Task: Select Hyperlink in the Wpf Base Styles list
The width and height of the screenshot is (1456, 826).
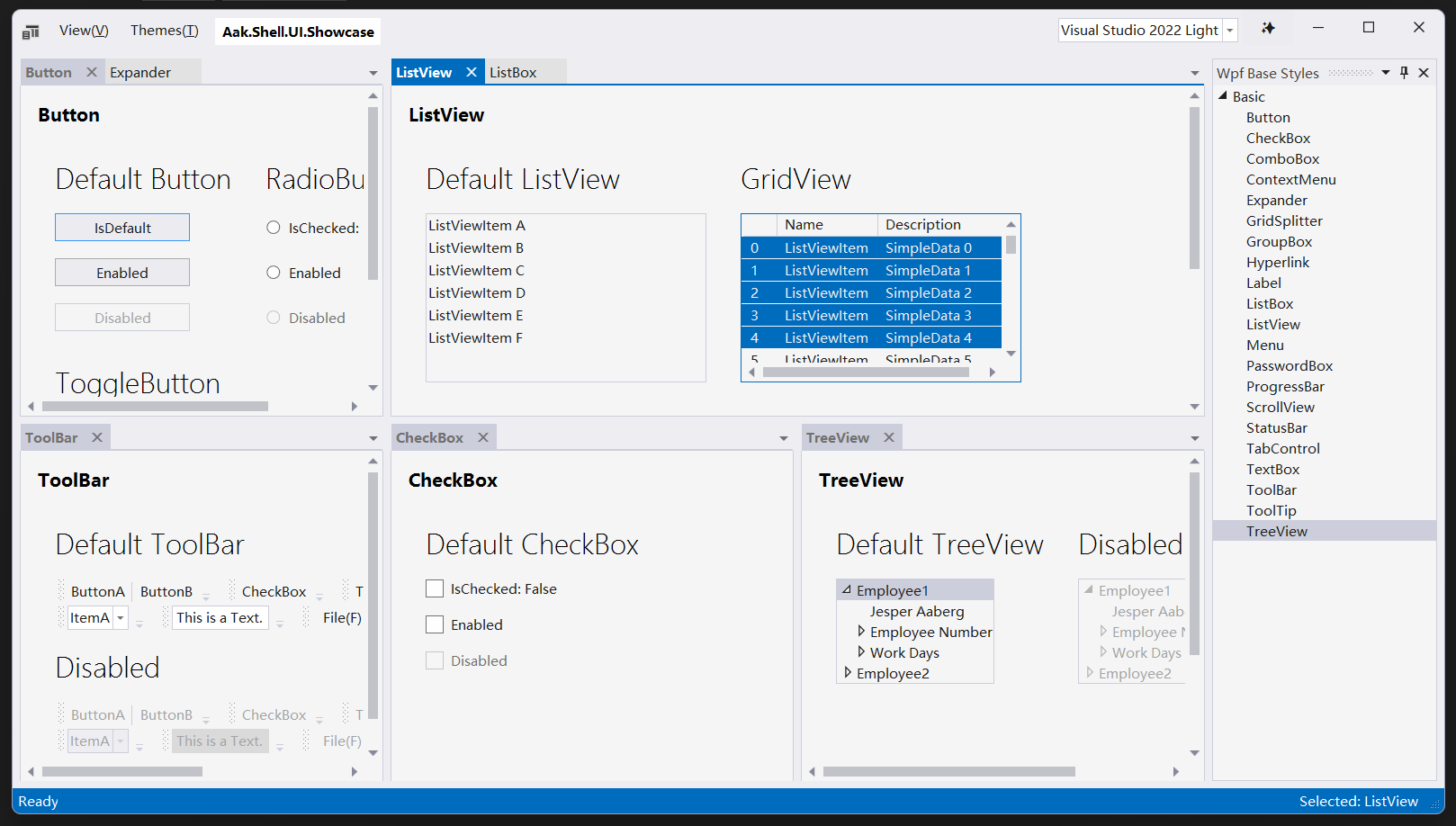Action: pos(1278,262)
